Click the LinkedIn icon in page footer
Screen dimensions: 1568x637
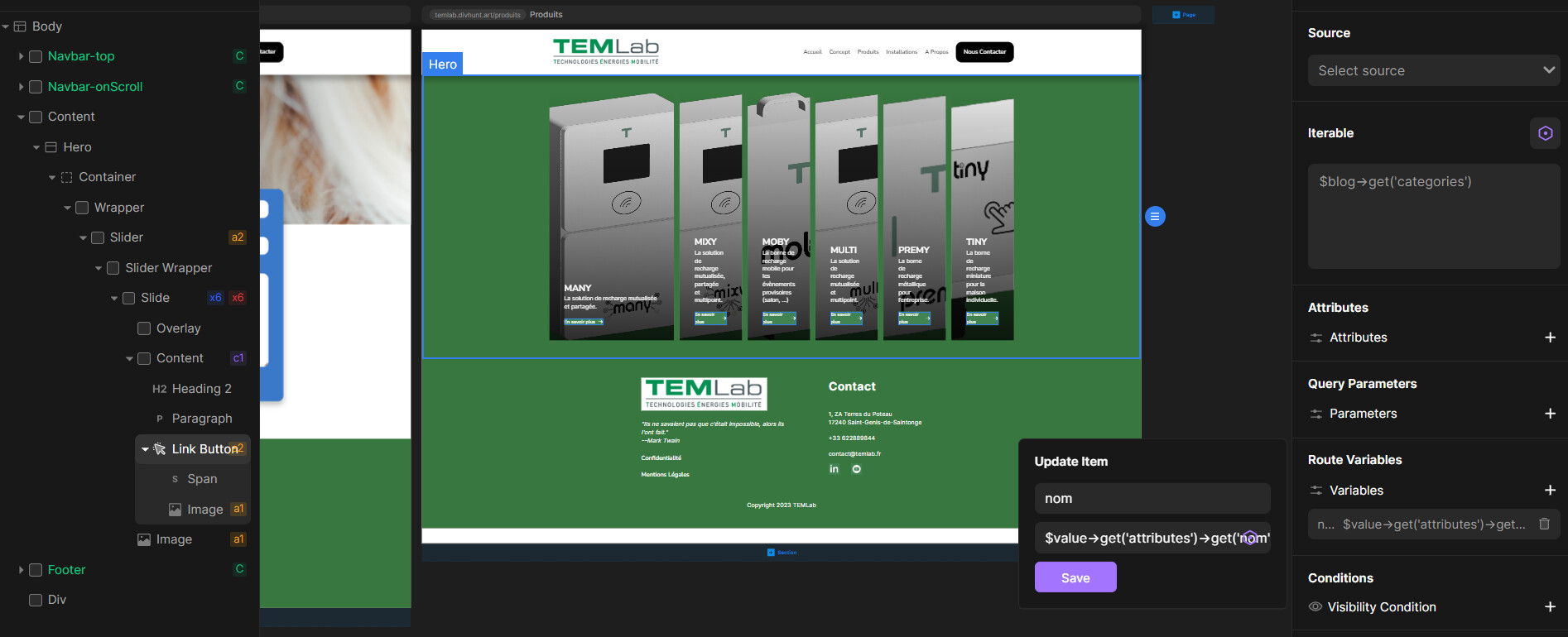coord(834,469)
